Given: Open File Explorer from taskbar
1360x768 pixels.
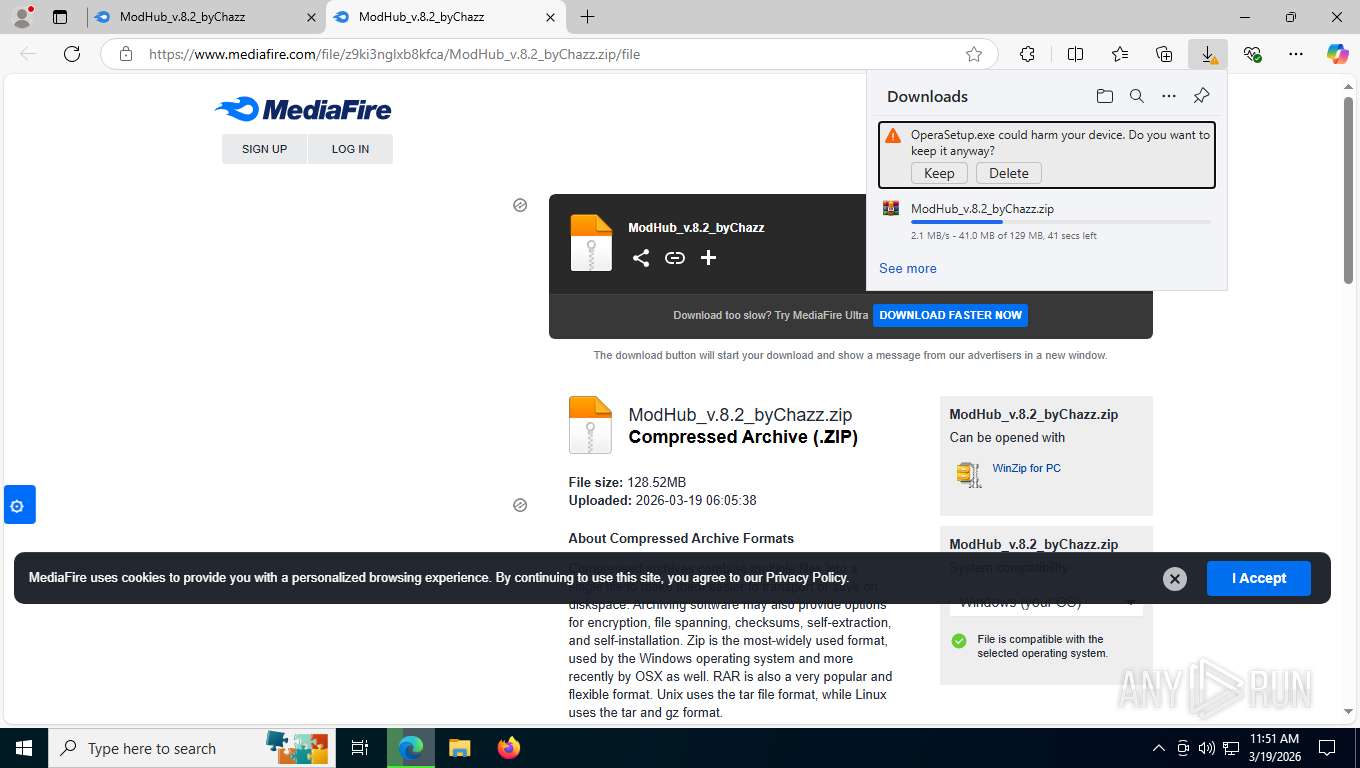Looking at the screenshot, I should (x=459, y=748).
